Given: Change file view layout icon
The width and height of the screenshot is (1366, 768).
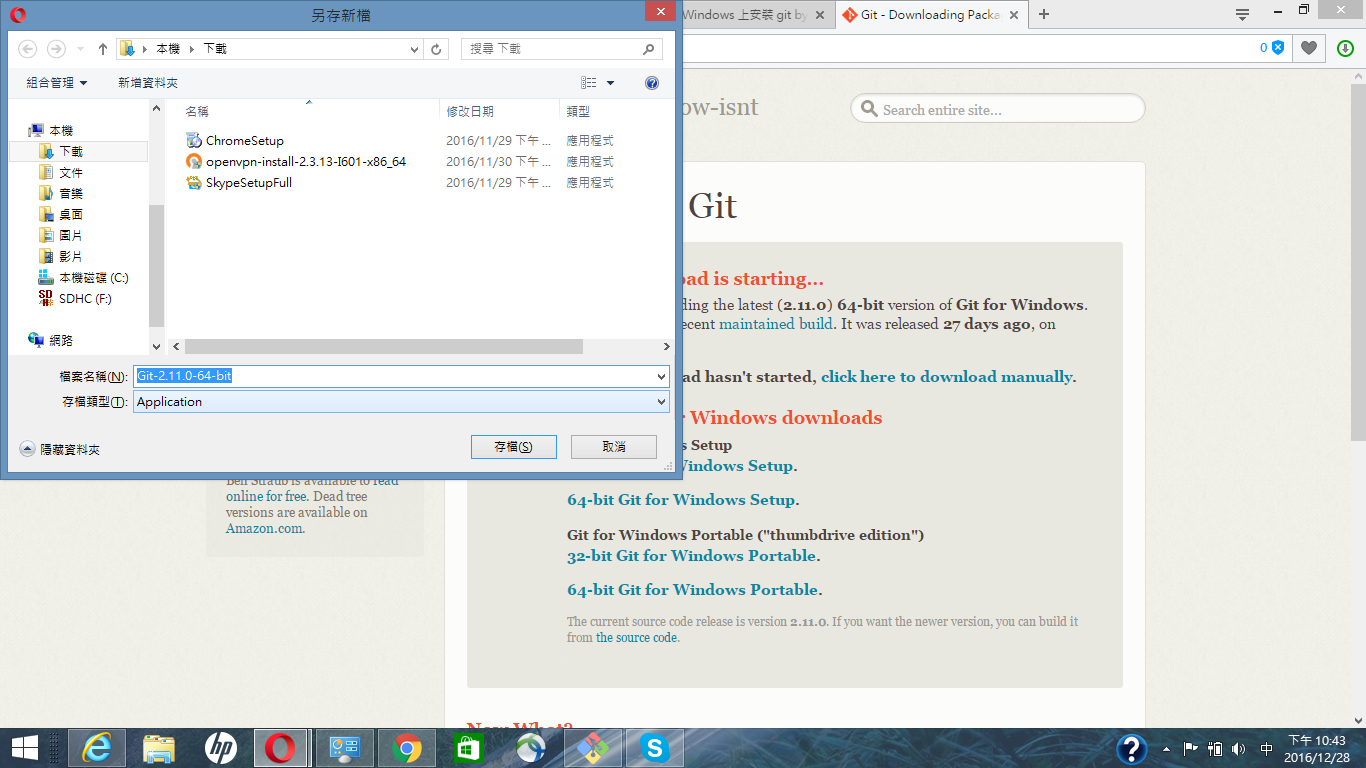Looking at the screenshot, I should coord(589,83).
